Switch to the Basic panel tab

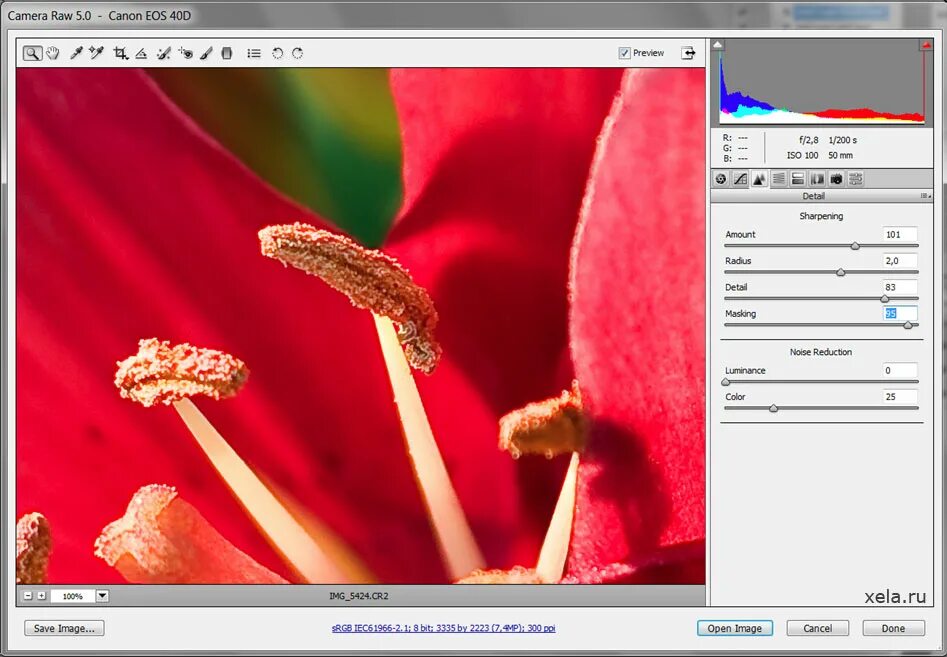click(721, 179)
